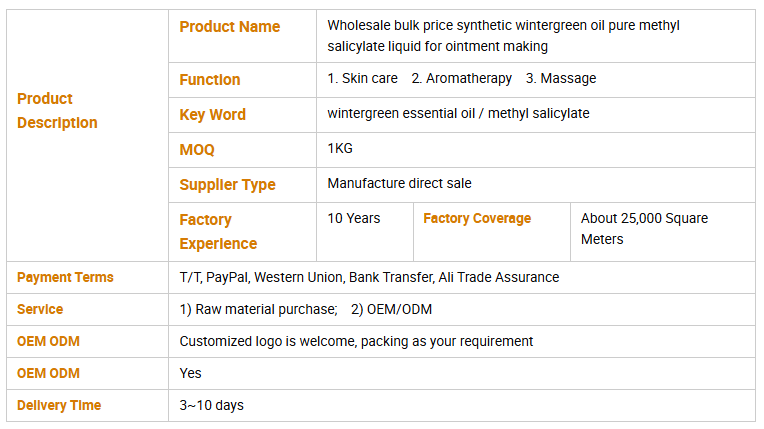This screenshot has height=429, width=764.
Task: Select Customized logo is welcome text
Action: click(356, 342)
